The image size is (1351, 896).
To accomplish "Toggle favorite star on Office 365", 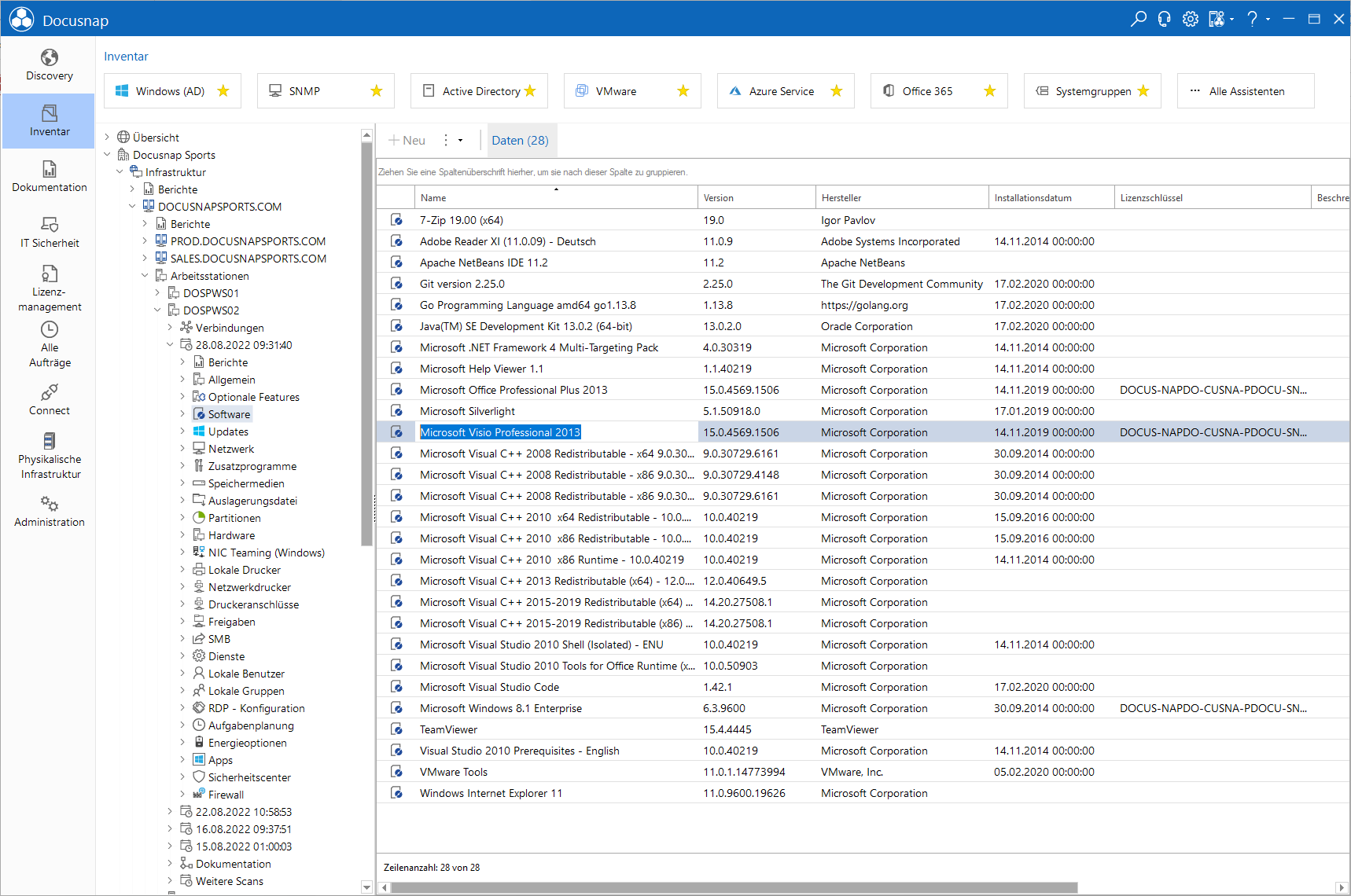I will tap(990, 91).
